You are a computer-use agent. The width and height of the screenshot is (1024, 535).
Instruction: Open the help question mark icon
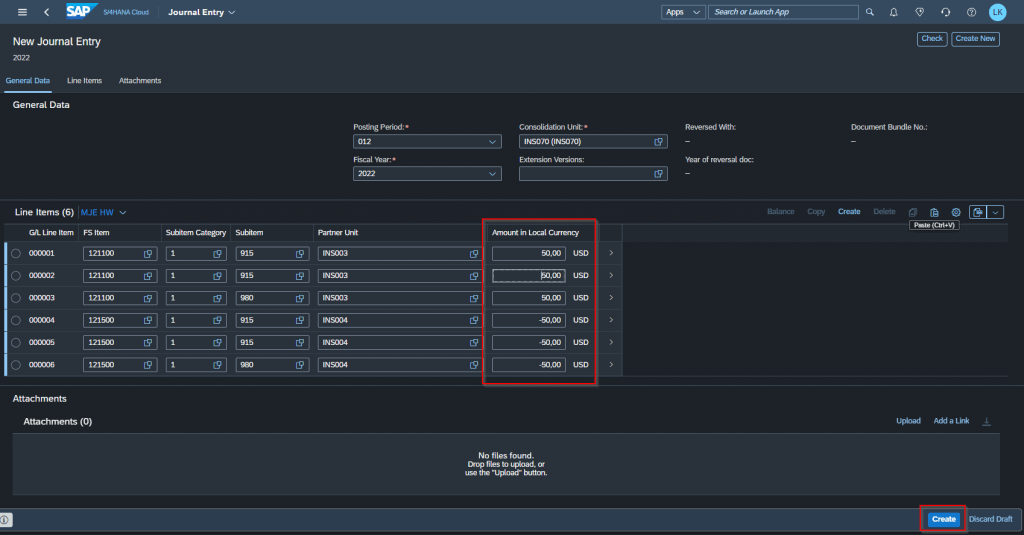tap(972, 12)
